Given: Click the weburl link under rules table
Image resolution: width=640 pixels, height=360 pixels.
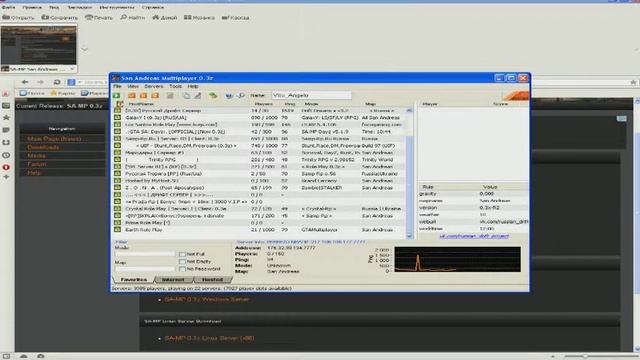Looking at the screenshot, I should click(x=474, y=236).
